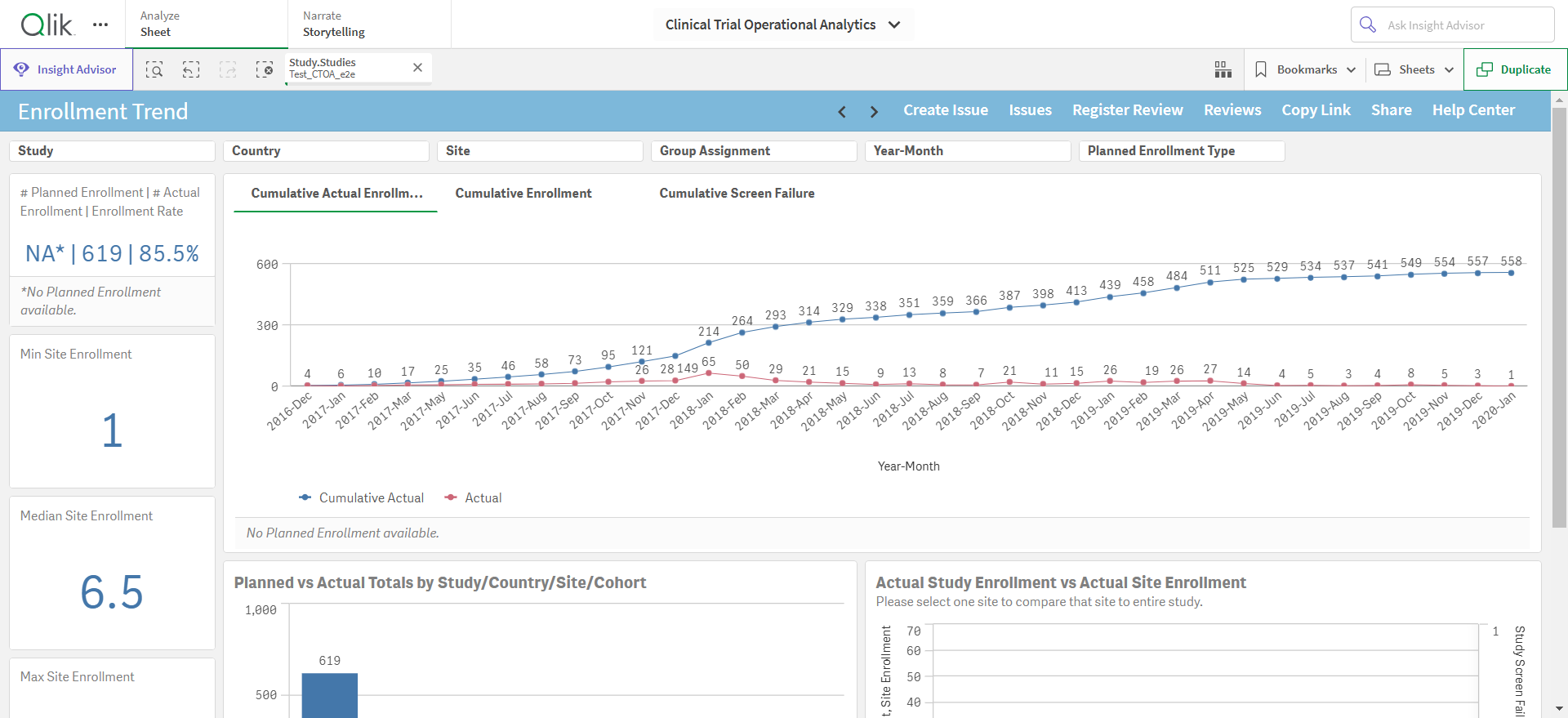Click the 619 bar in chart
The width and height of the screenshot is (1568, 718).
coord(329,695)
